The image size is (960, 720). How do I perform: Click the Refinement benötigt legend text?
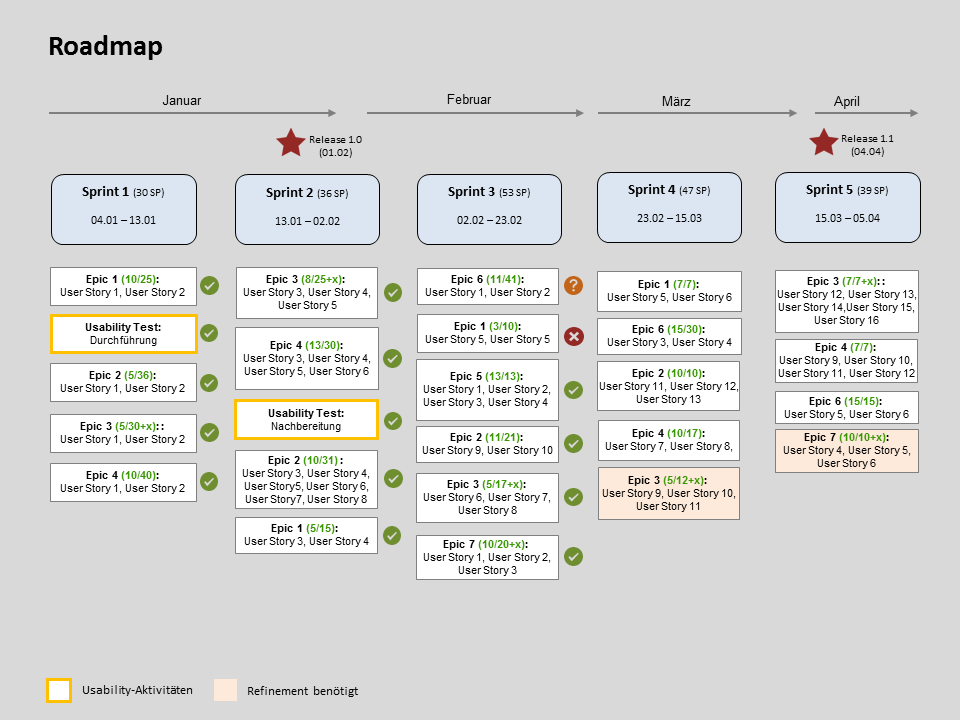302,691
